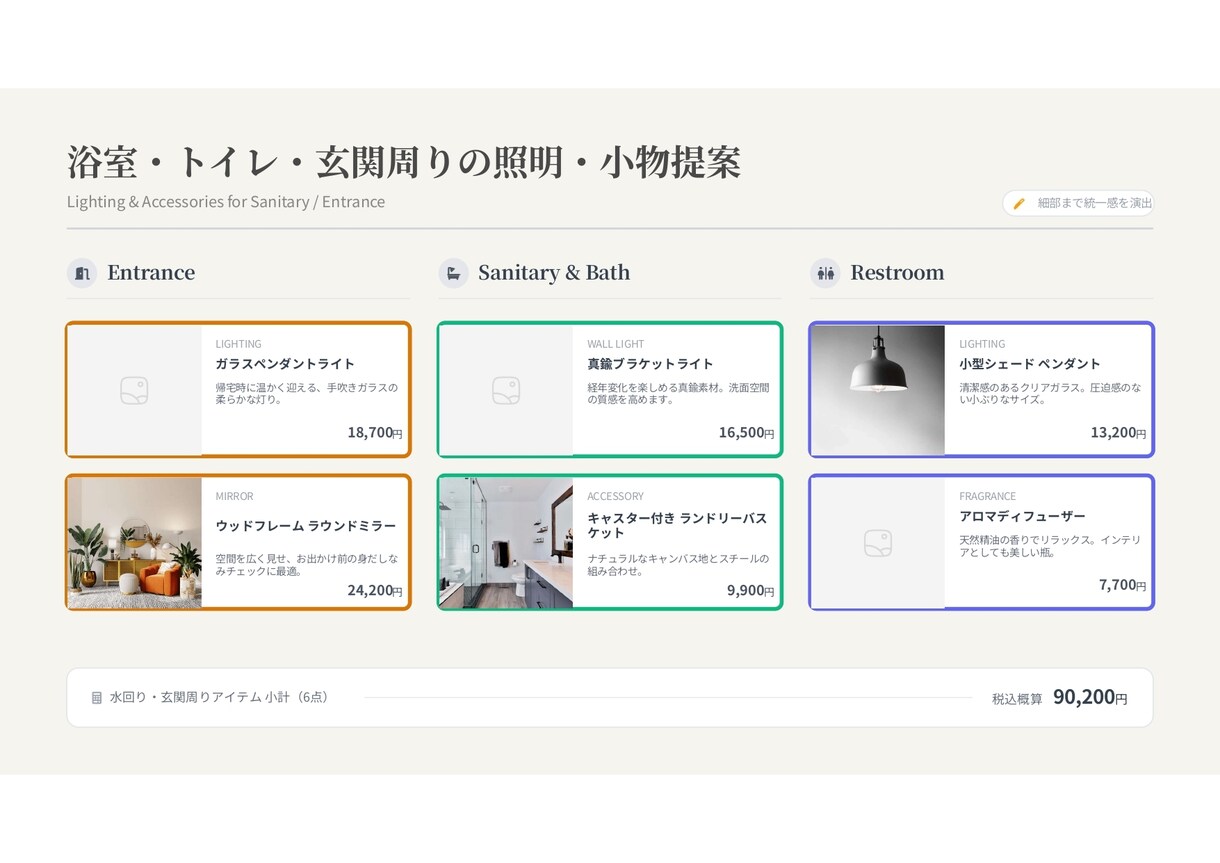Viewport: 1220px width, 863px height.
Task: Open the round mirror living room photo
Action: coord(135,543)
